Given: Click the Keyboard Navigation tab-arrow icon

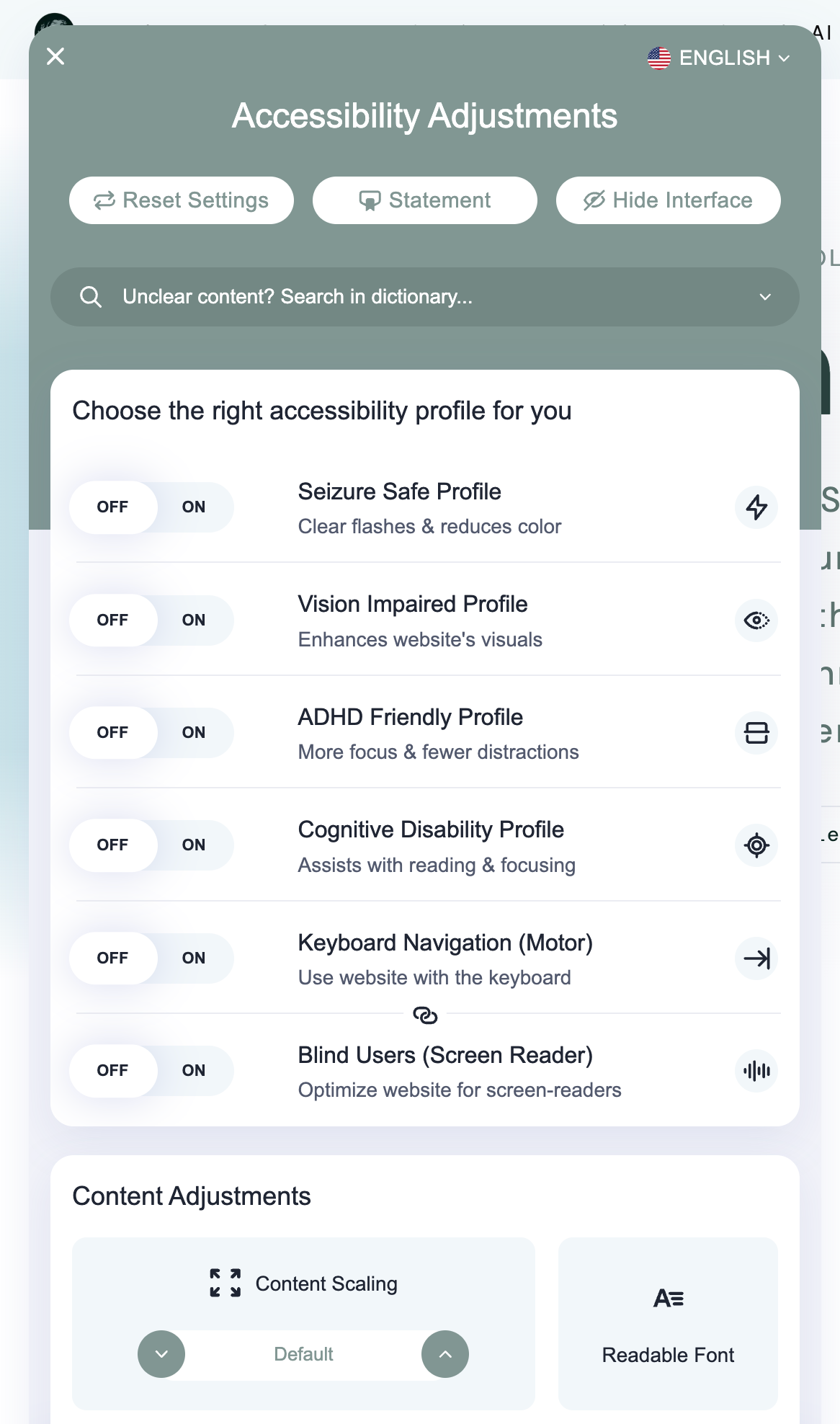Looking at the screenshot, I should click(756, 958).
